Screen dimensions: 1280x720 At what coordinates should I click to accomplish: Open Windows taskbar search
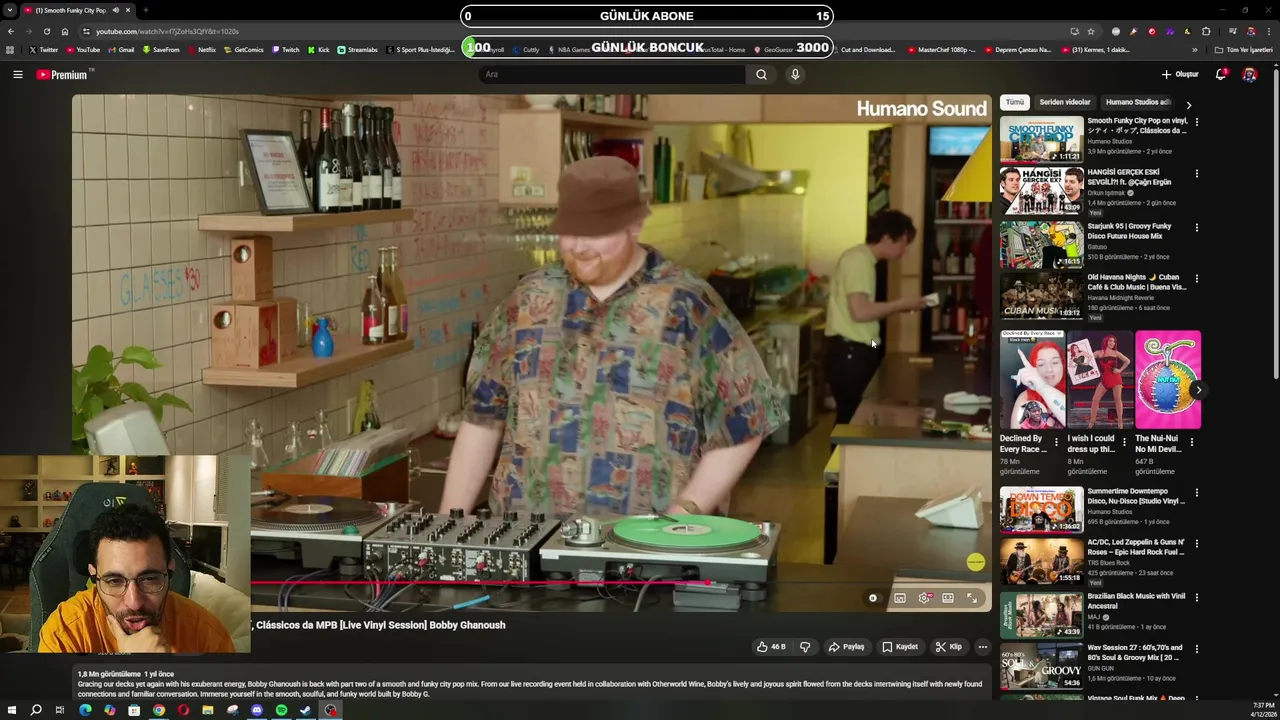36,710
